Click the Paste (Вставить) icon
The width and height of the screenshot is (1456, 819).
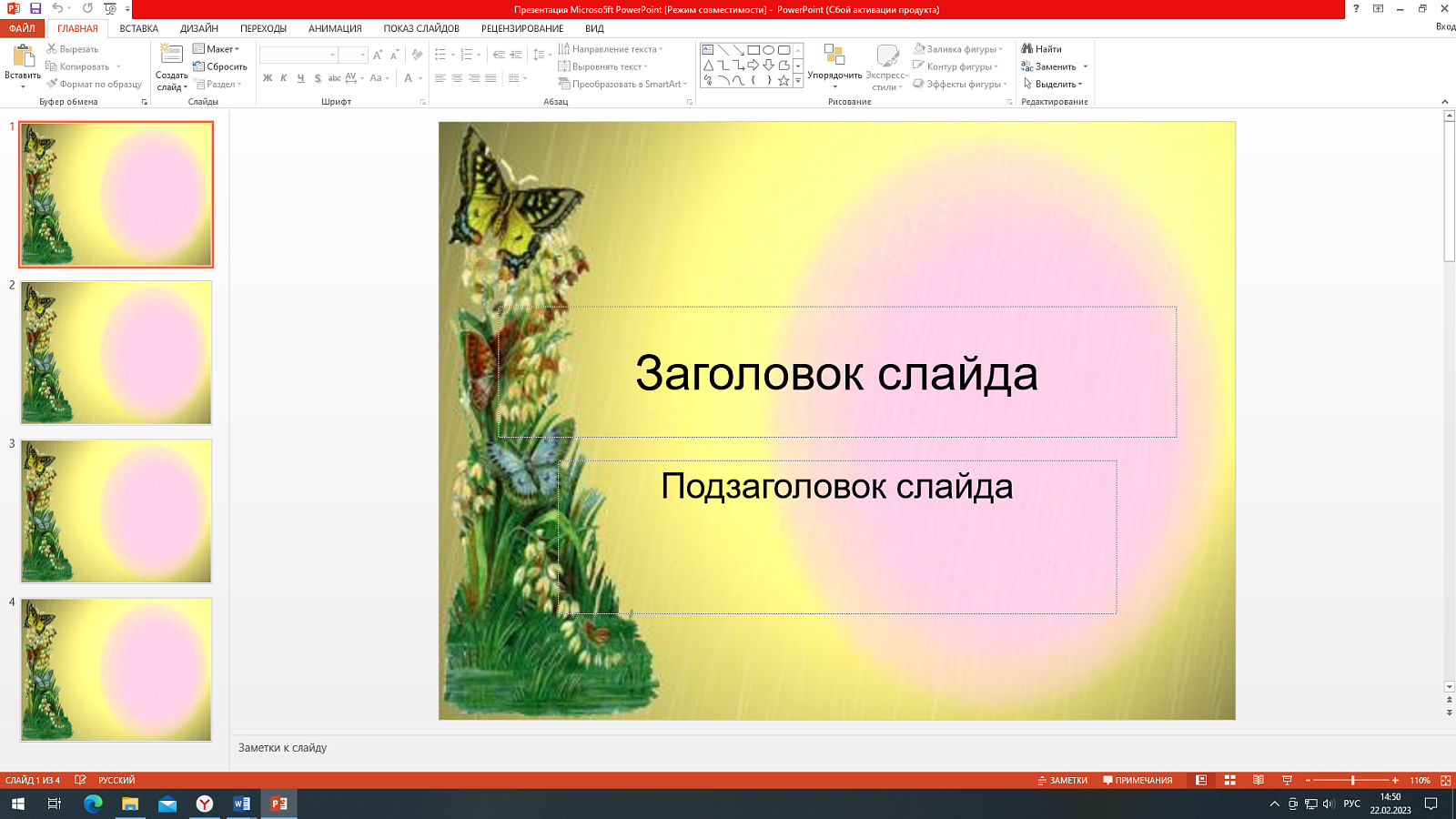coord(23,56)
